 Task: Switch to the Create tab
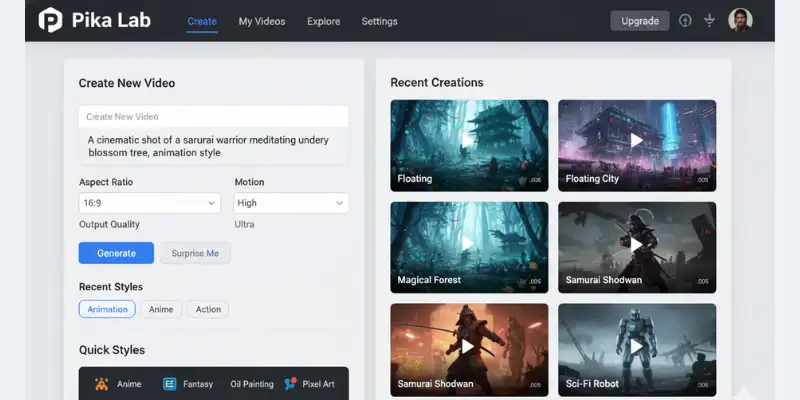(x=202, y=21)
